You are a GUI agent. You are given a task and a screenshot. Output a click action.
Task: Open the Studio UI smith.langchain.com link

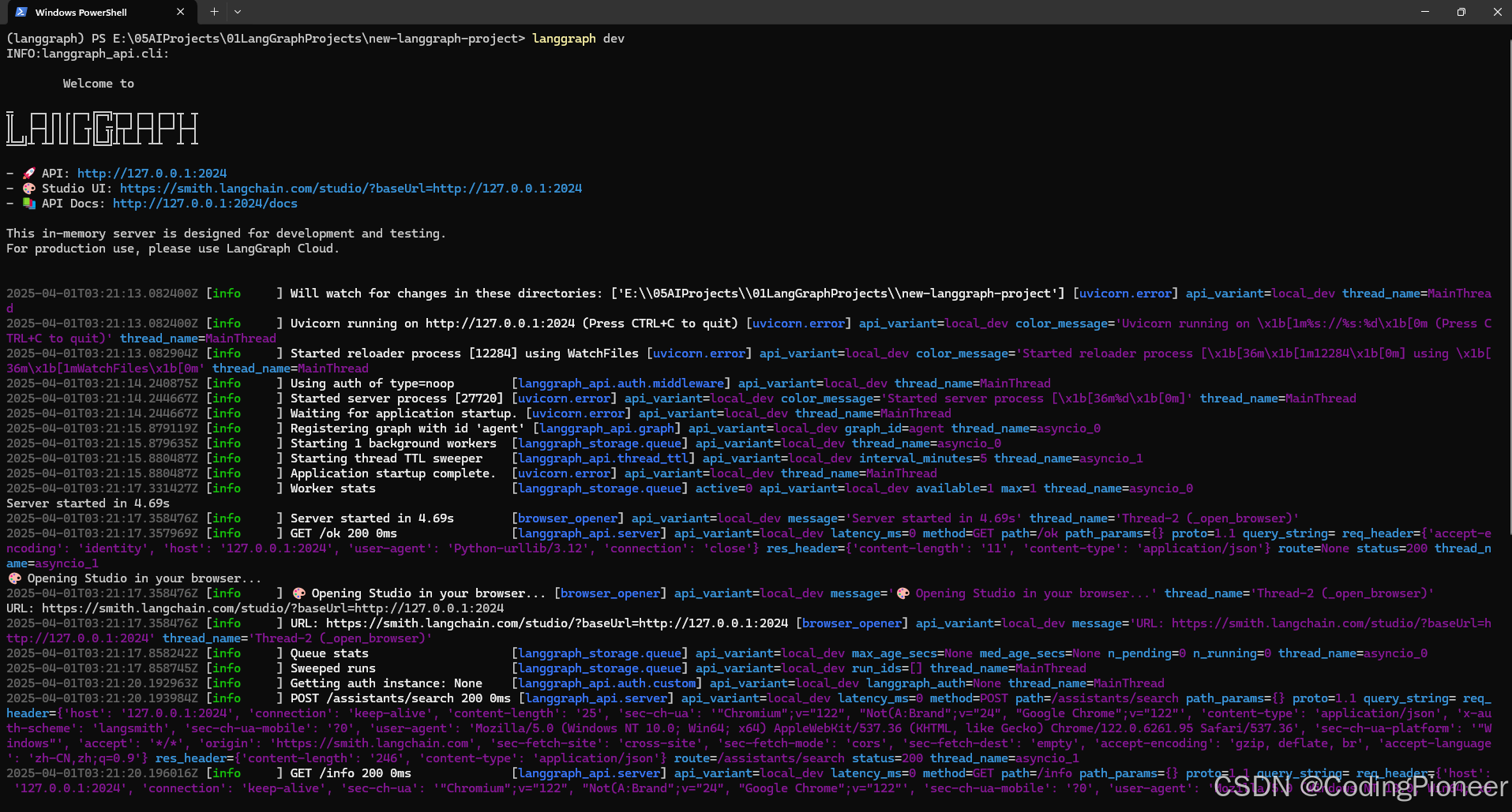click(x=351, y=189)
